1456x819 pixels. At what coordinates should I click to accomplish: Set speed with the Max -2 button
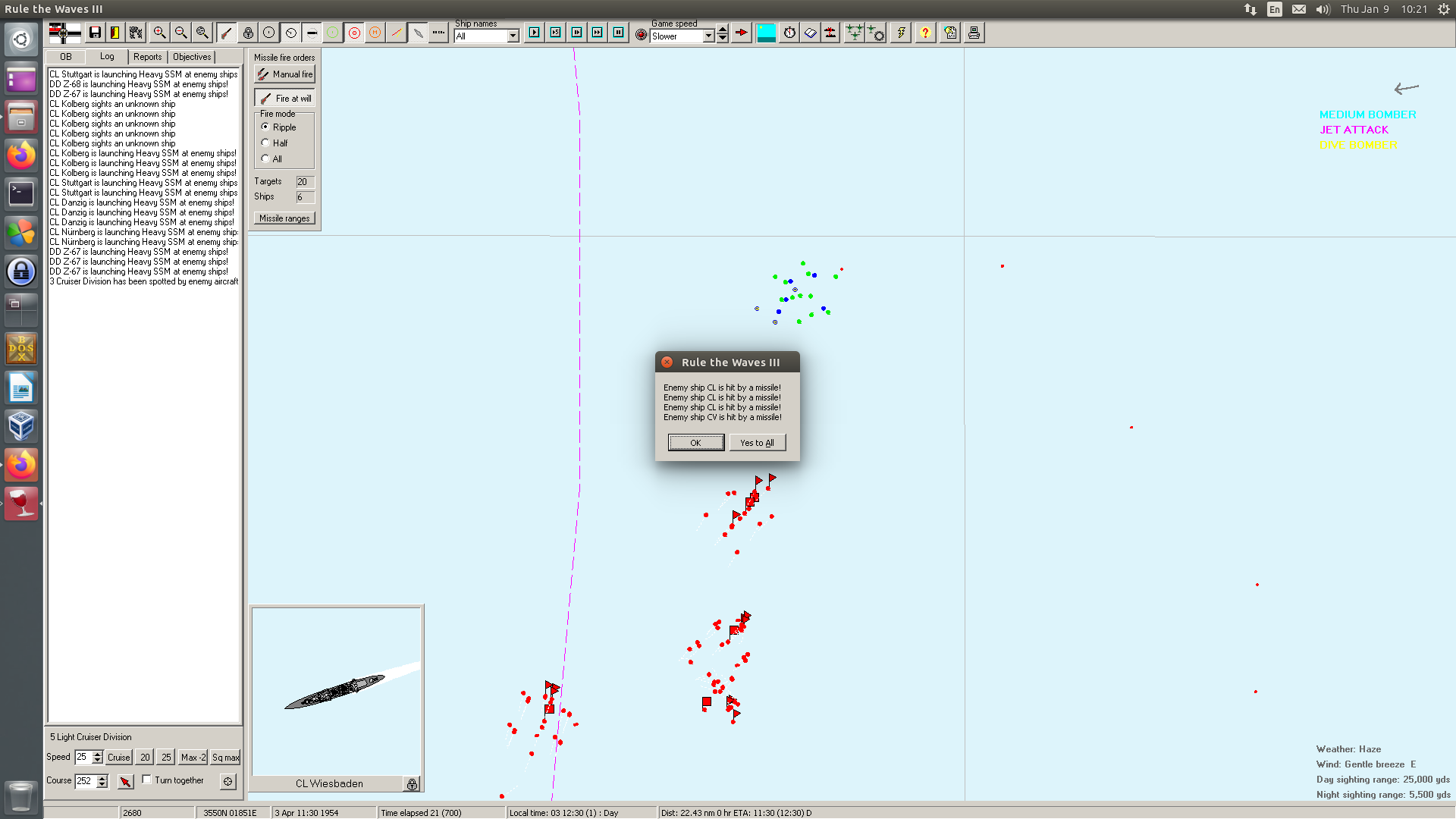(193, 757)
